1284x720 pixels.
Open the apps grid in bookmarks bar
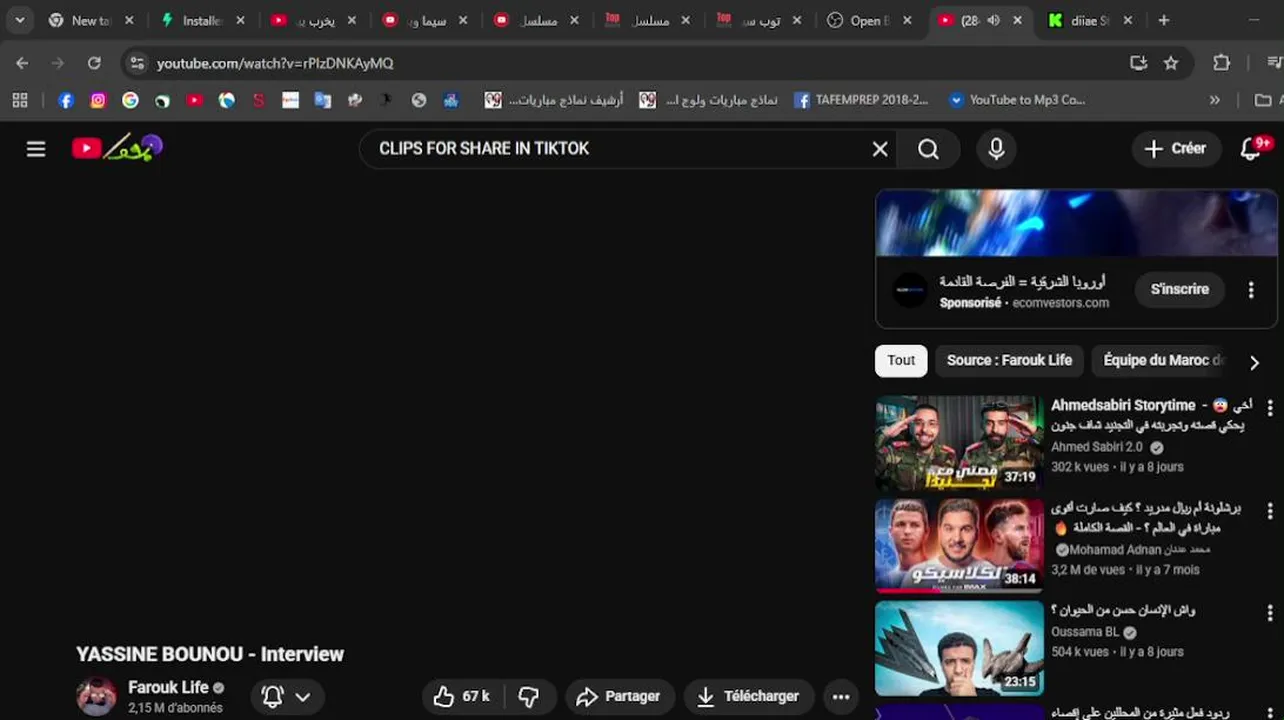click(20, 100)
